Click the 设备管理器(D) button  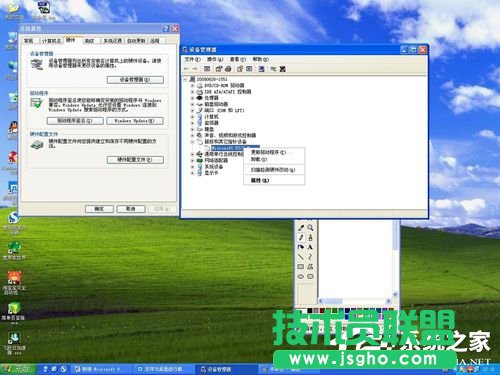pos(135,80)
